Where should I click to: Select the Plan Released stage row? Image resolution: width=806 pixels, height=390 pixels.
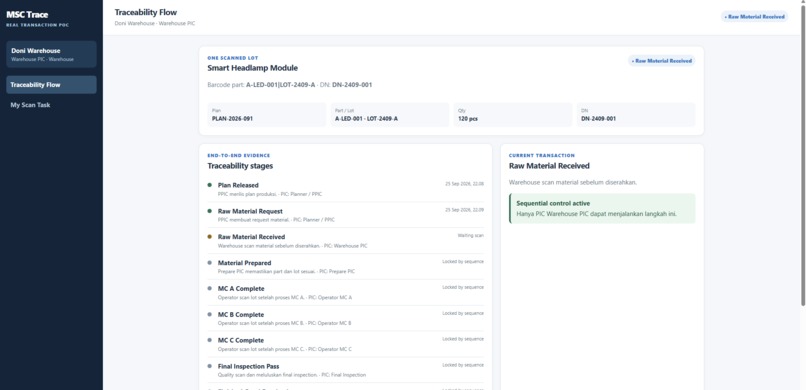(x=345, y=189)
